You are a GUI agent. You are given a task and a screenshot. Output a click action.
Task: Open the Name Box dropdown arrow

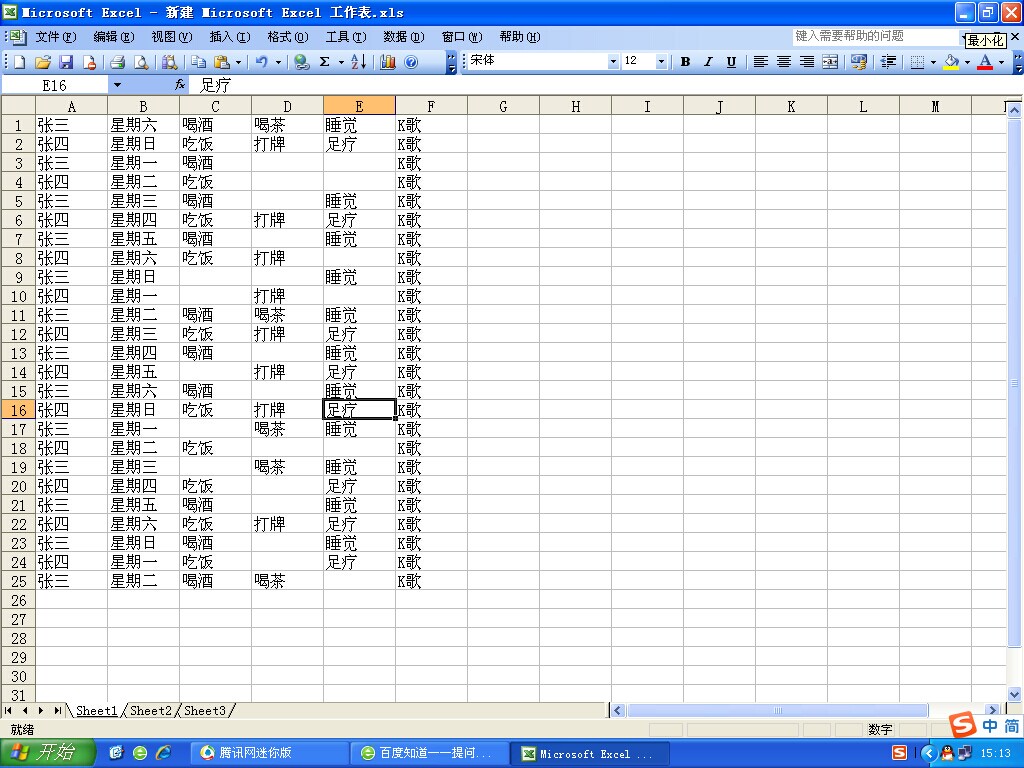pos(117,86)
